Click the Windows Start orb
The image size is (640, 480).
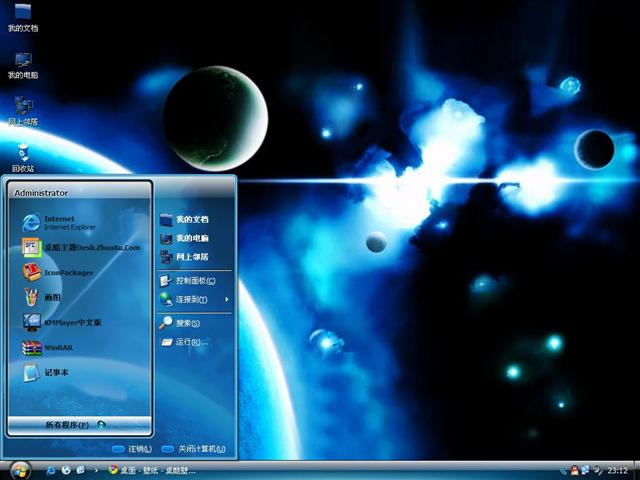[x=20, y=471]
